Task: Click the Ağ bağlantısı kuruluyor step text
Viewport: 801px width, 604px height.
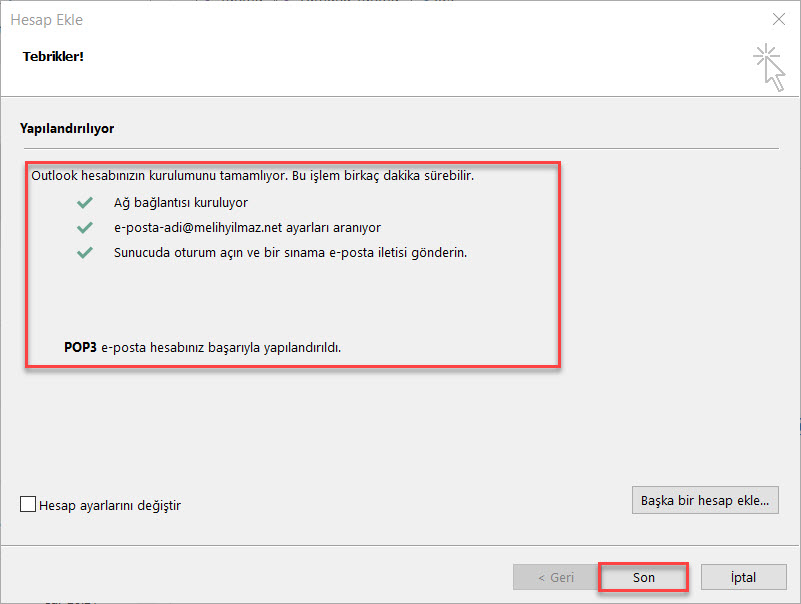Action: pyautogui.click(x=180, y=202)
